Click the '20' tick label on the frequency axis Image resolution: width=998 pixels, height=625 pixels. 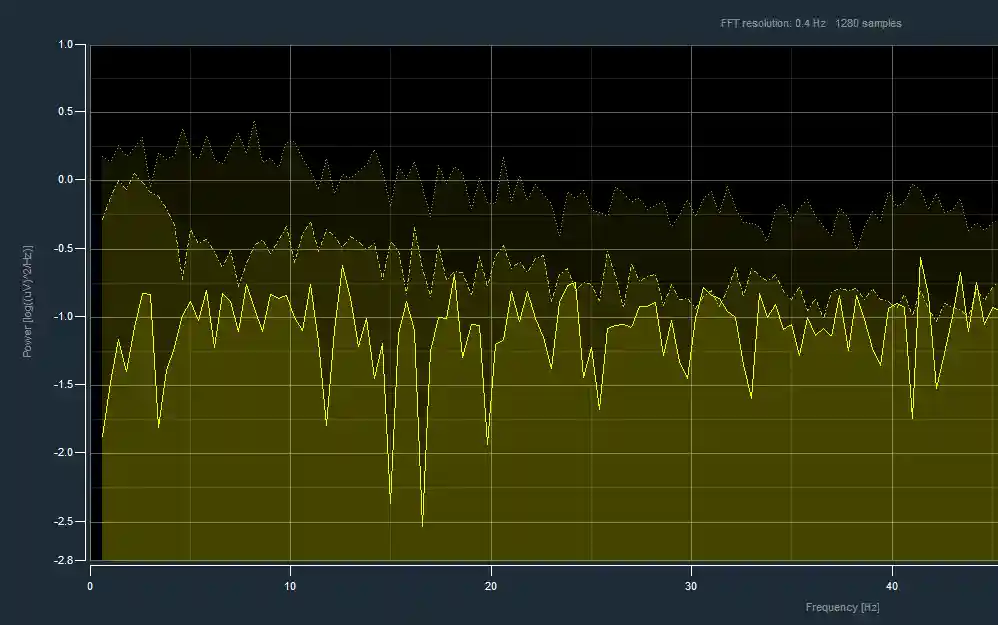(x=491, y=586)
